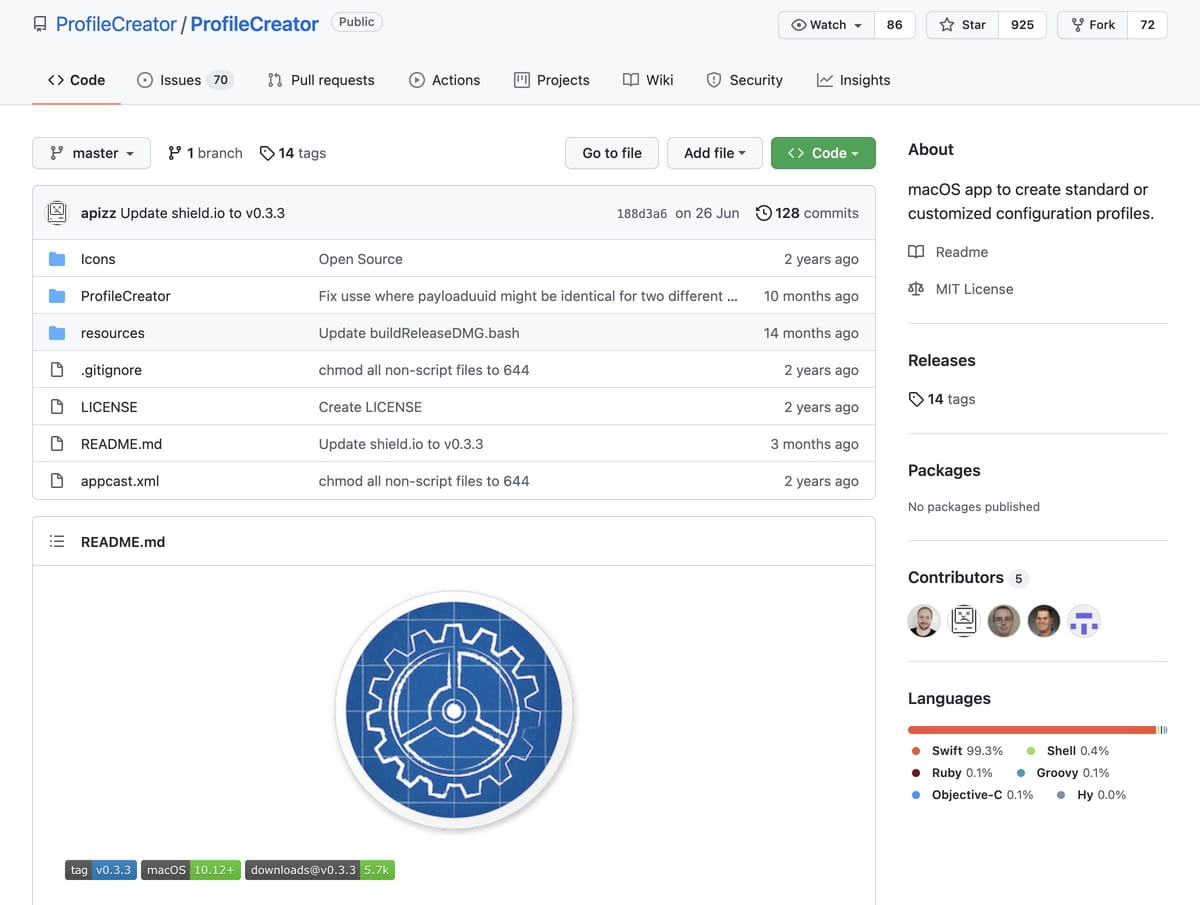Open the master branch dropdown
Screen dimensions: 1200x905
91,153
